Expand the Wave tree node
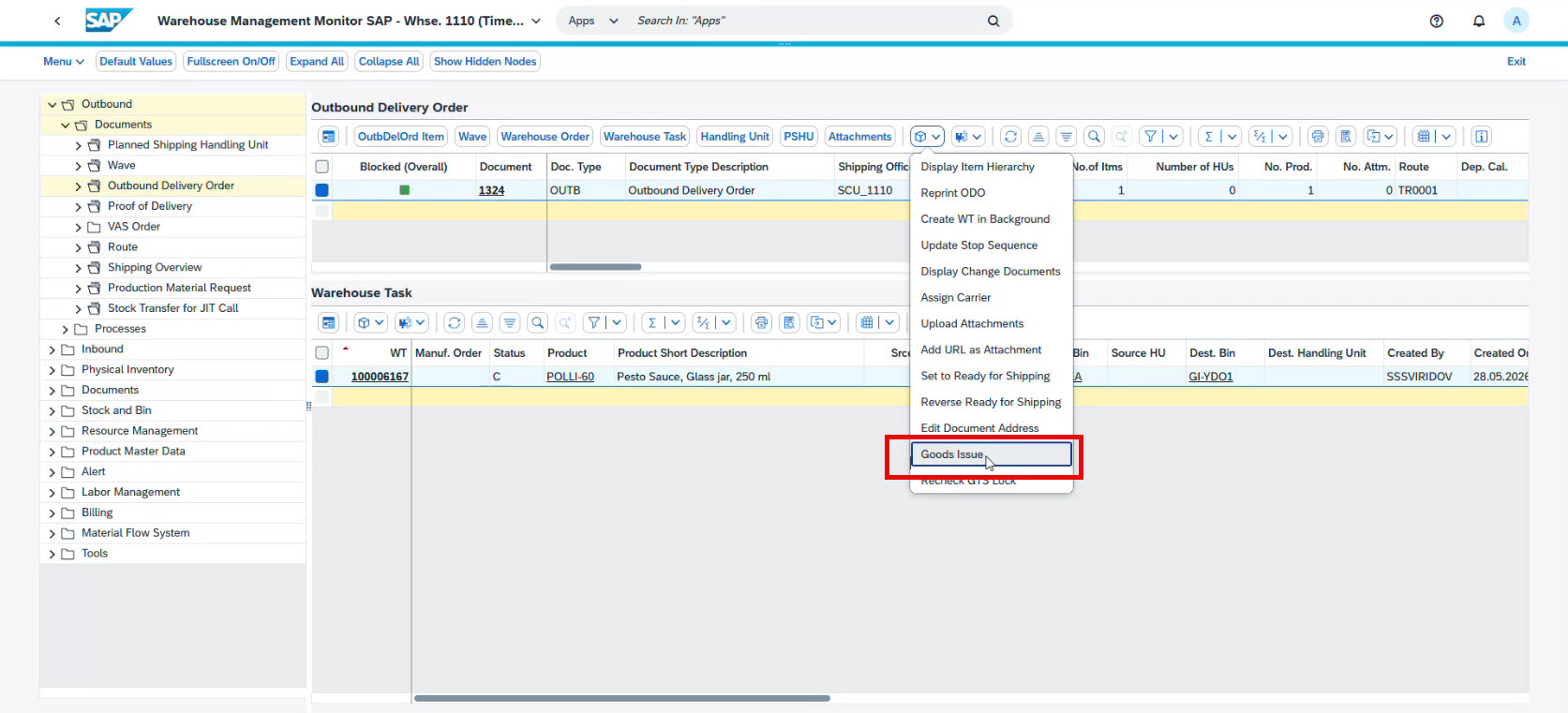The width and height of the screenshot is (1568, 713). 79,166
